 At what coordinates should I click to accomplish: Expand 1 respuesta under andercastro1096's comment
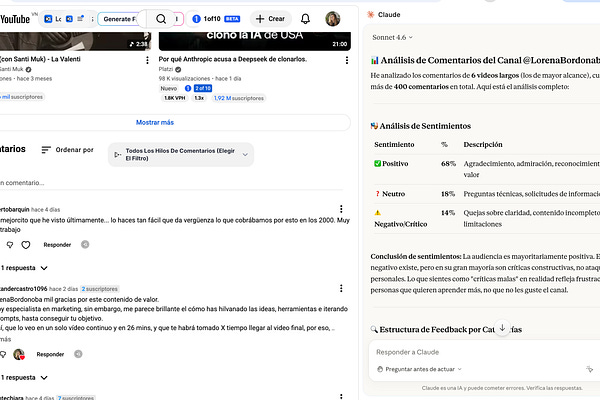click(x=24, y=378)
